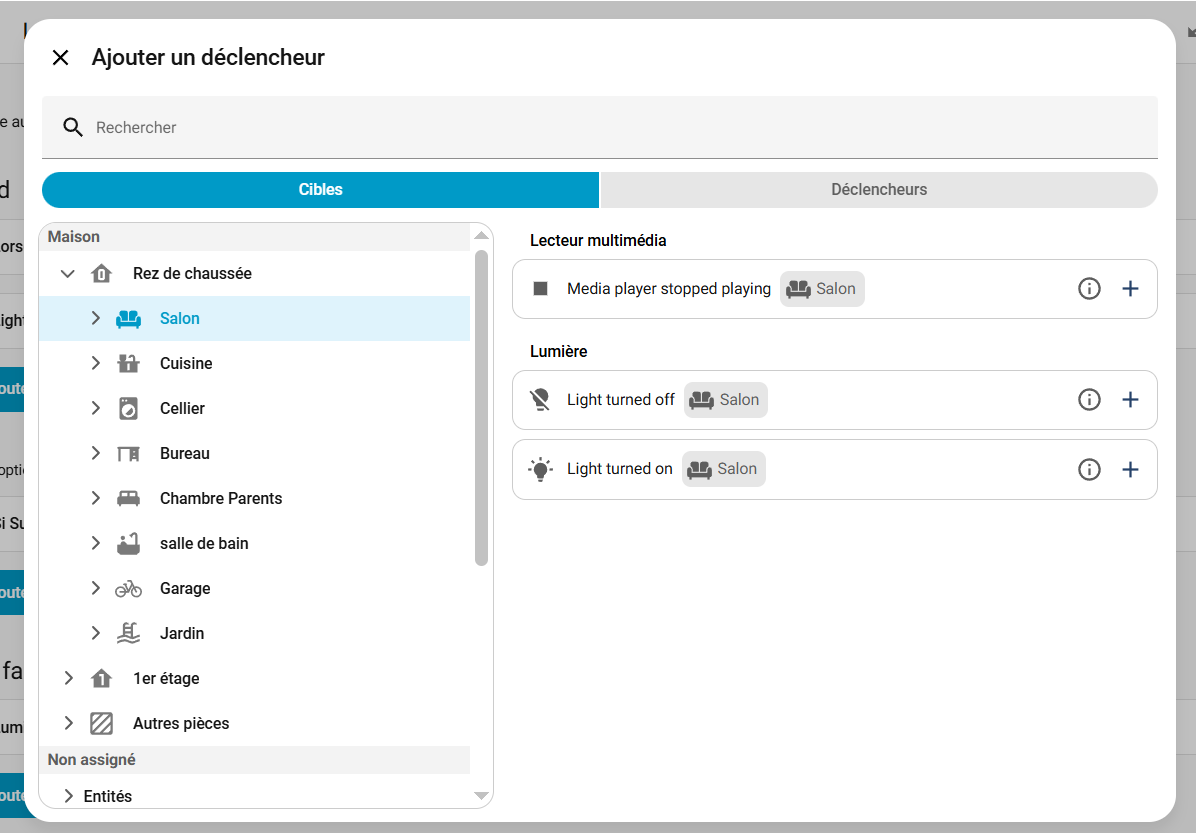Switch to the Déclencheurs tab

click(878, 190)
